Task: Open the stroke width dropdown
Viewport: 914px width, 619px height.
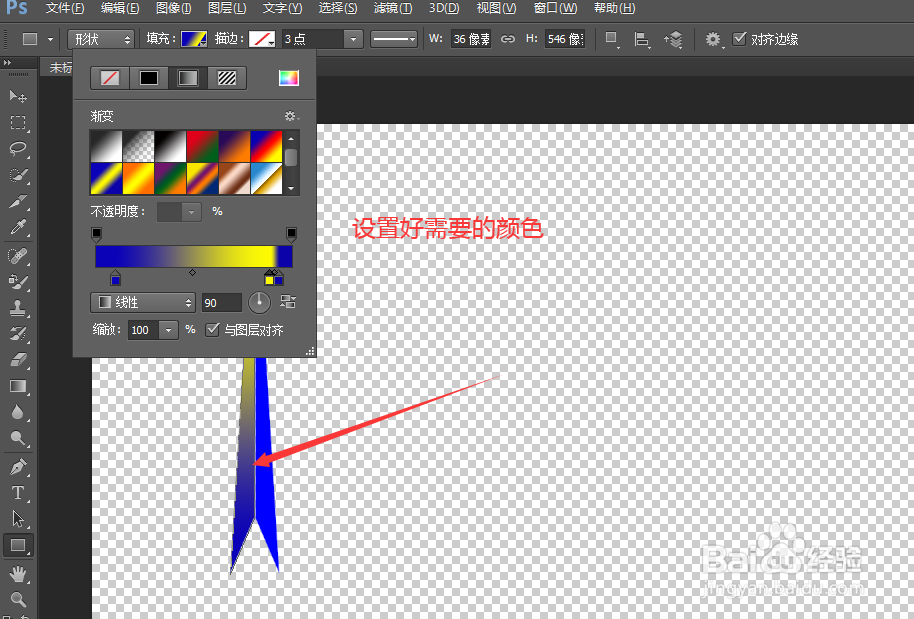Action: coord(355,39)
